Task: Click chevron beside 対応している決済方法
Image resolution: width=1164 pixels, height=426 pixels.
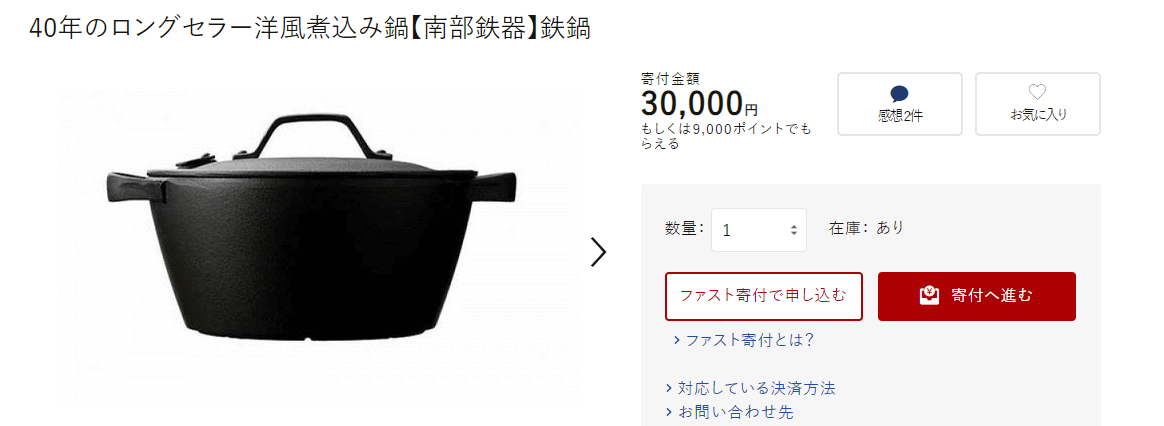Action: (670, 388)
